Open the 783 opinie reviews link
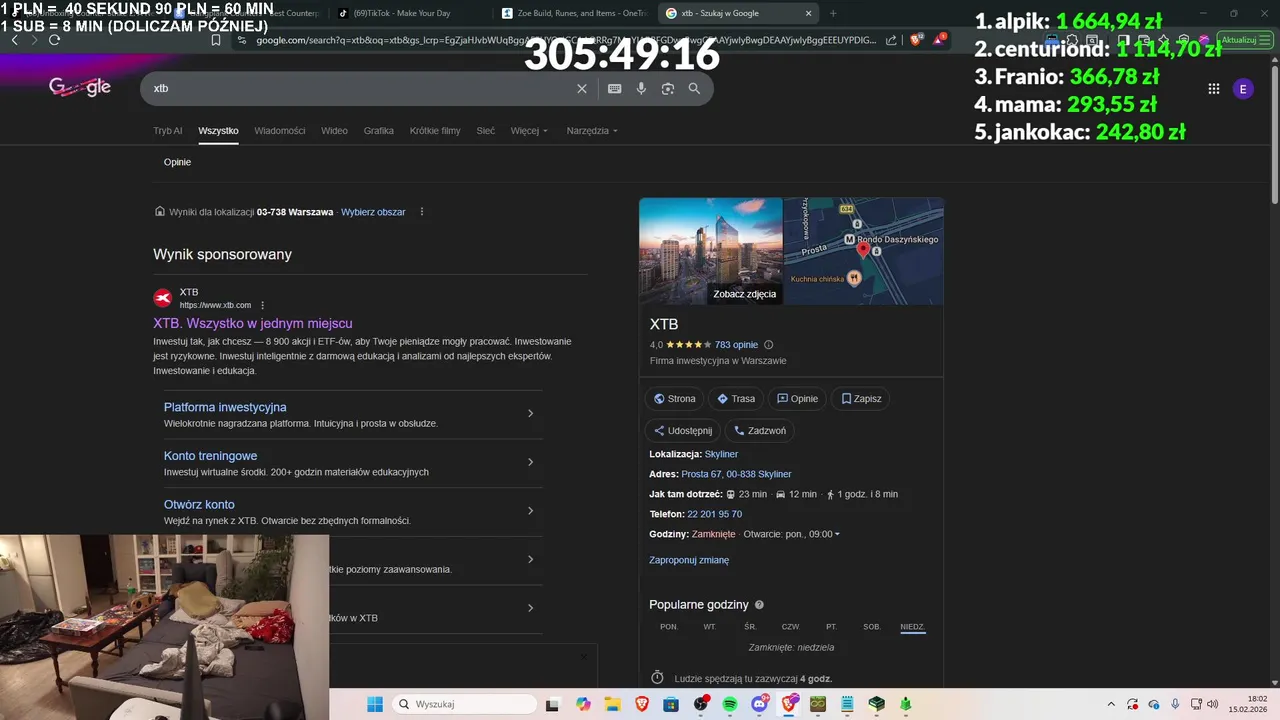1280x720 pixels. [x=736, y=344]
